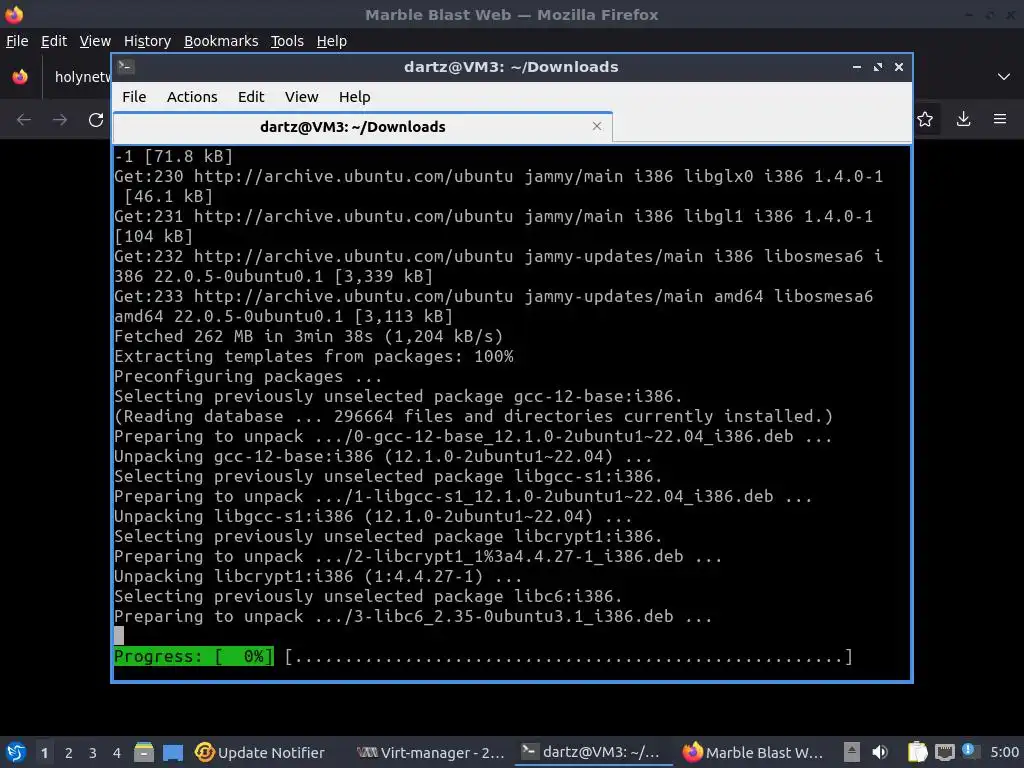Go back in Firefox
Screen dimensions: 1024x768
point(24,120)
